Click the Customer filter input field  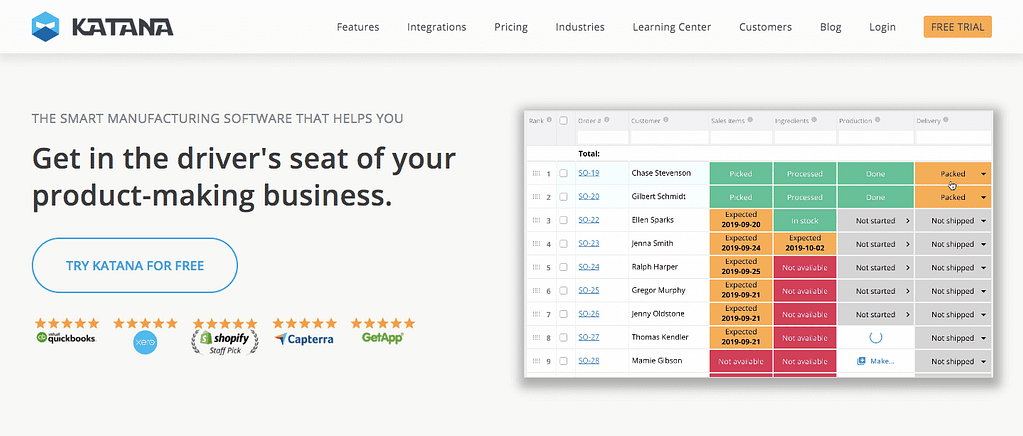coord(669,138)
